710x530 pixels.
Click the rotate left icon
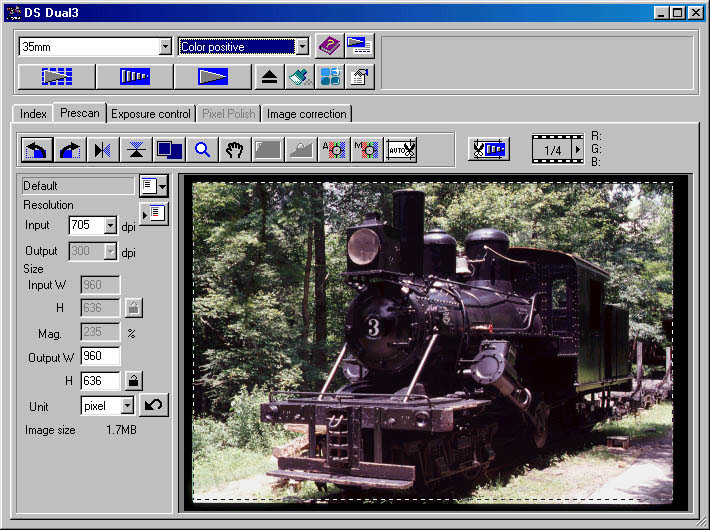tap(36, 150)
